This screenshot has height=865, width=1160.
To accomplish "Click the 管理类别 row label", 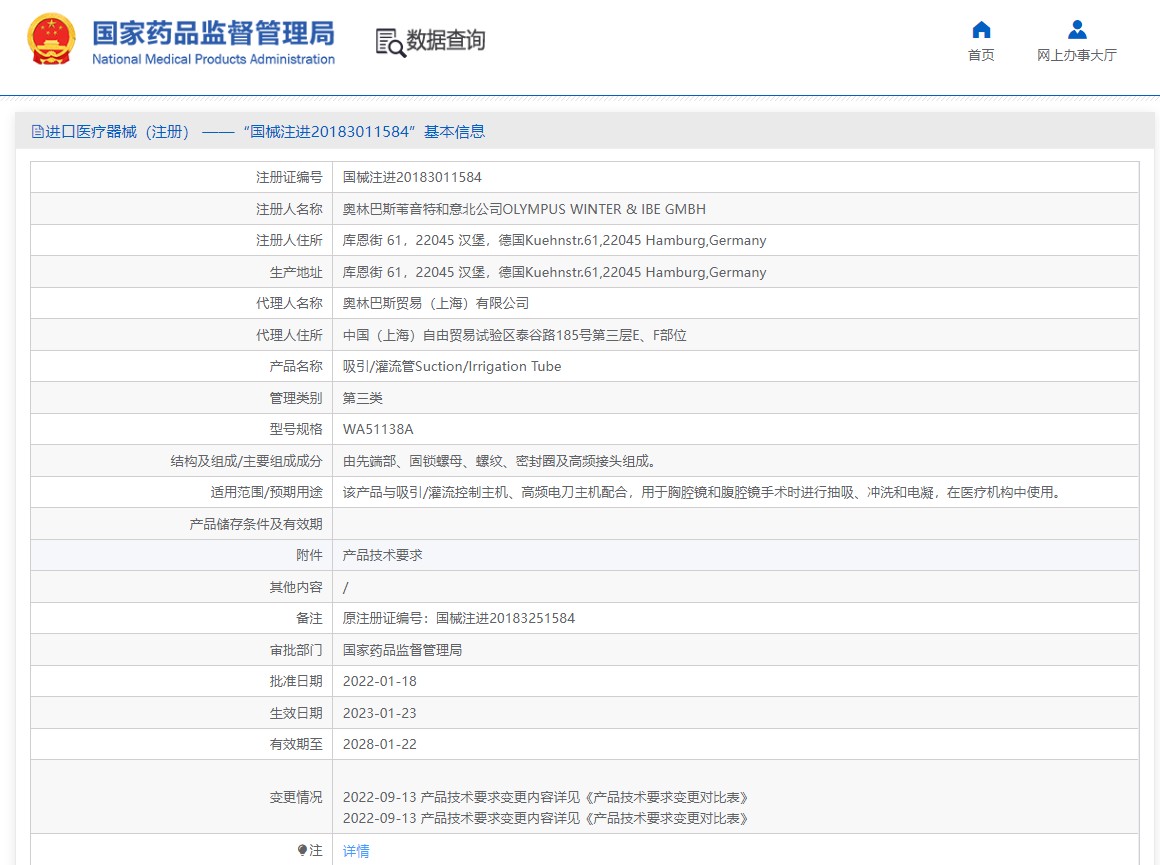I will [x=296, y=398].
